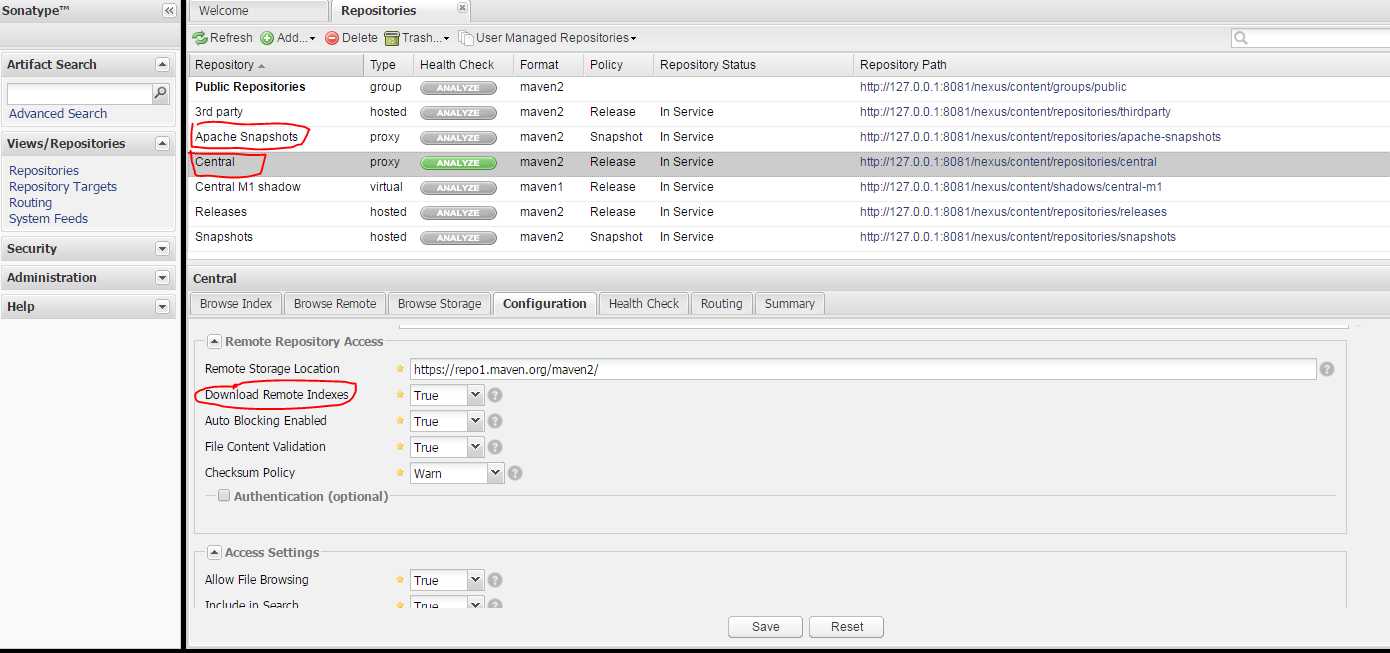Open Allow File Browsing dropdown

(475, 580)
